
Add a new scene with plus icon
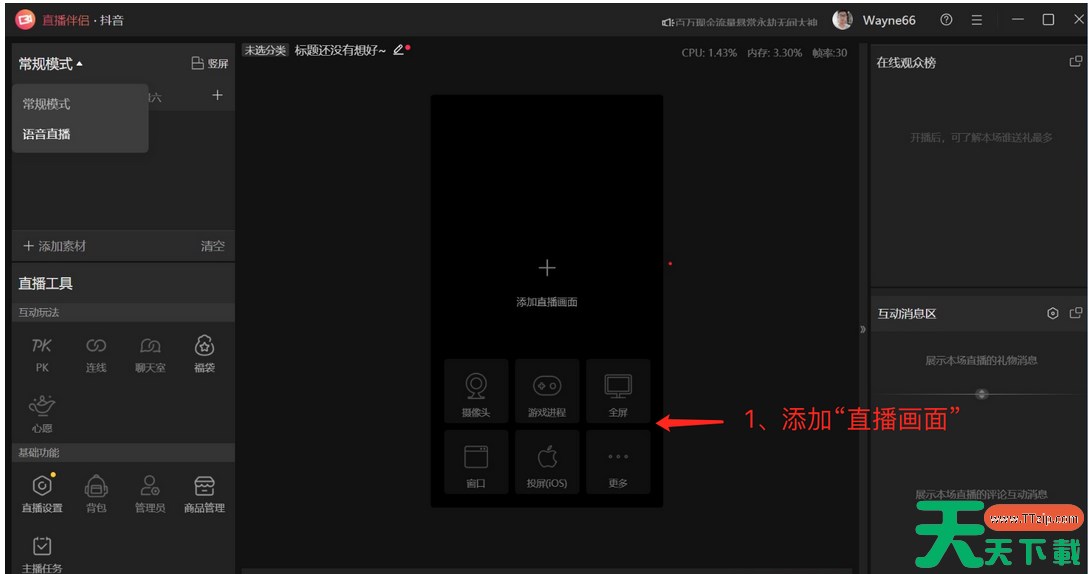coord(217,95)
